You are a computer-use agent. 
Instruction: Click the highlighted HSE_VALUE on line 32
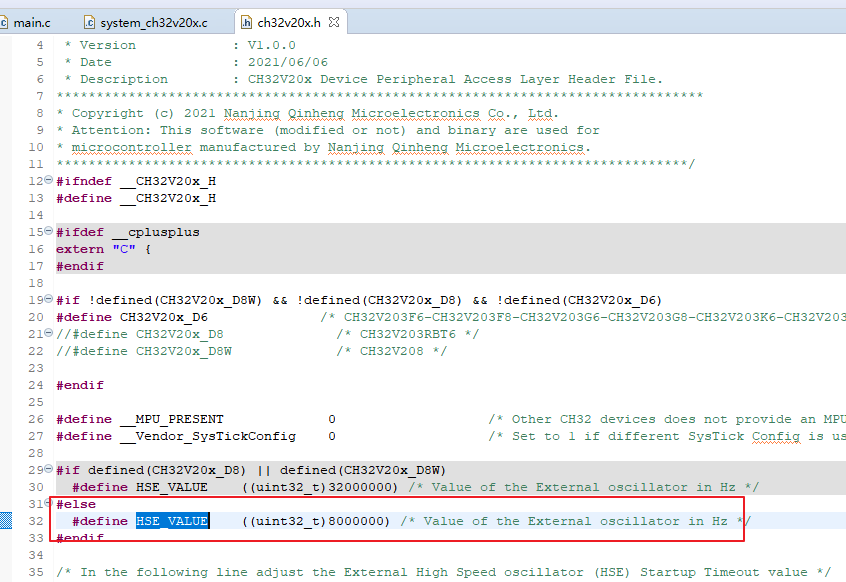click(172, 521)
